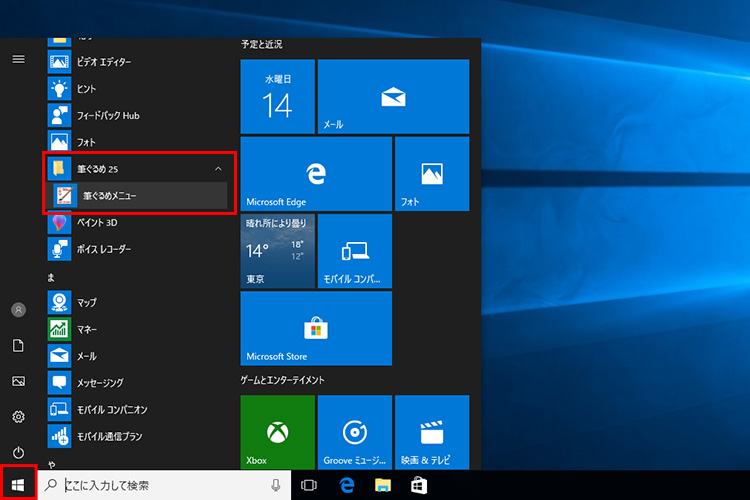Open the 映画 & テレビ tile
The height and width of the screenshot is (500, 750).
click(x=432, y=432)
